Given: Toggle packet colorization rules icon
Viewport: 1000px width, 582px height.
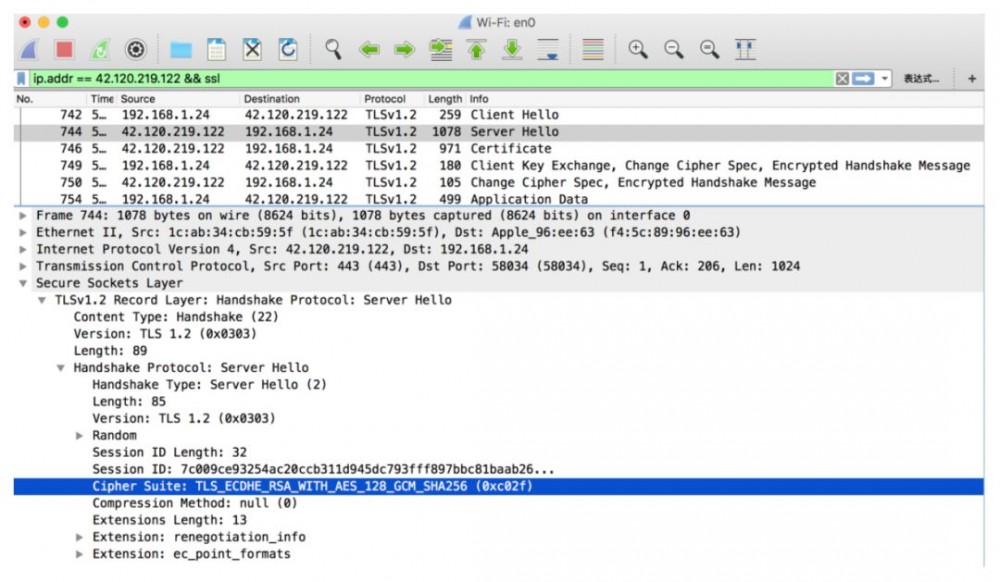Looking at the screenshot, I should tap(593, 50).
